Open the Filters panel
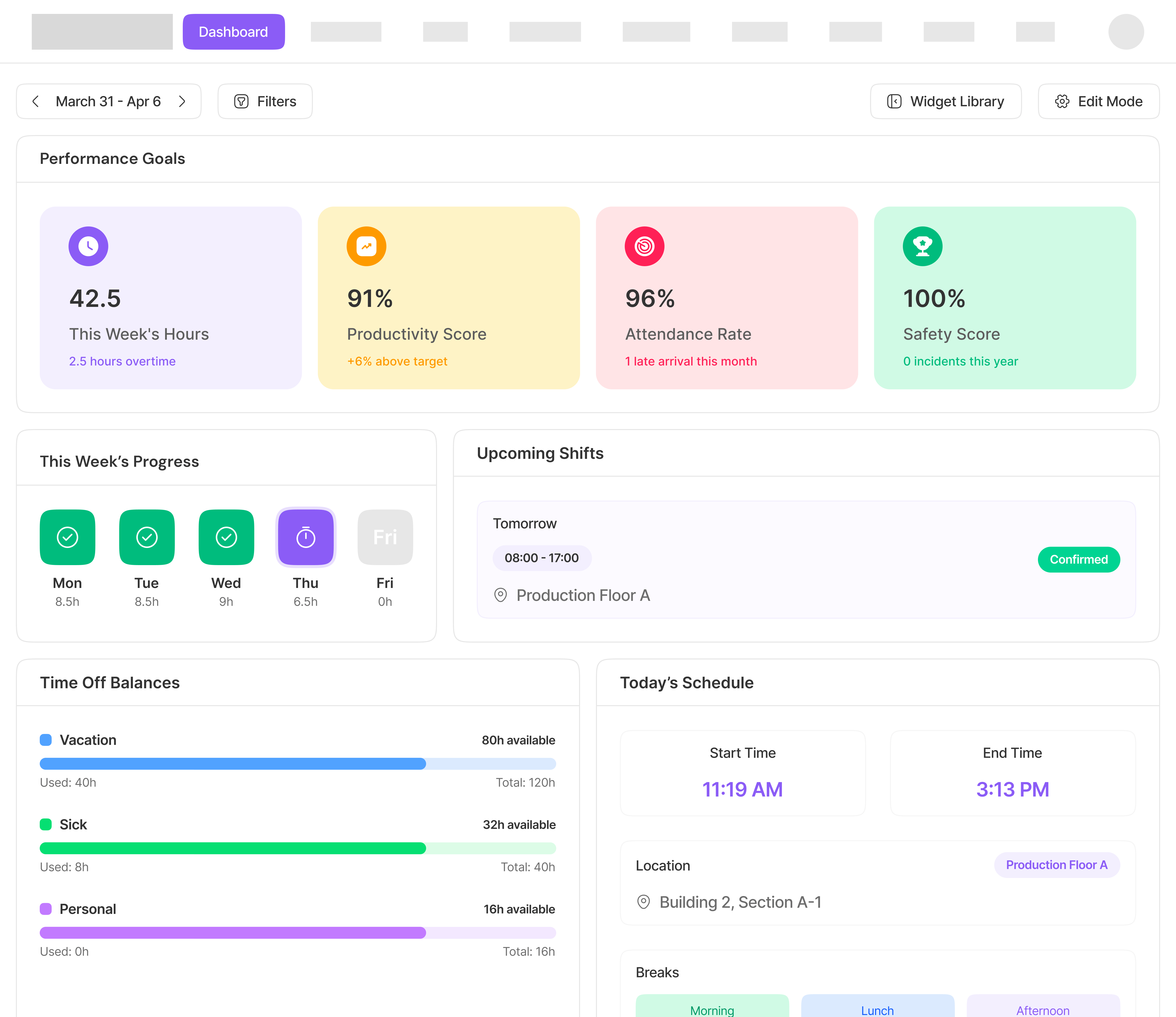Image resolution: width=1176 pixels, height=1017 pixels. pyautogui.click(x=264, y=101)
